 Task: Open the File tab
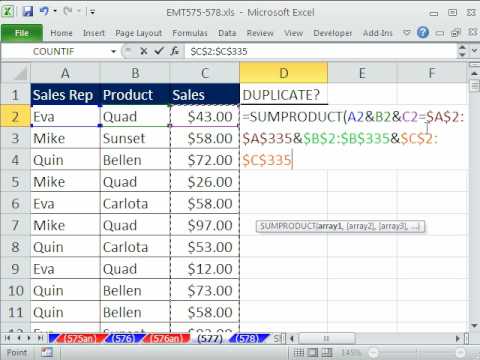point(22,33)
